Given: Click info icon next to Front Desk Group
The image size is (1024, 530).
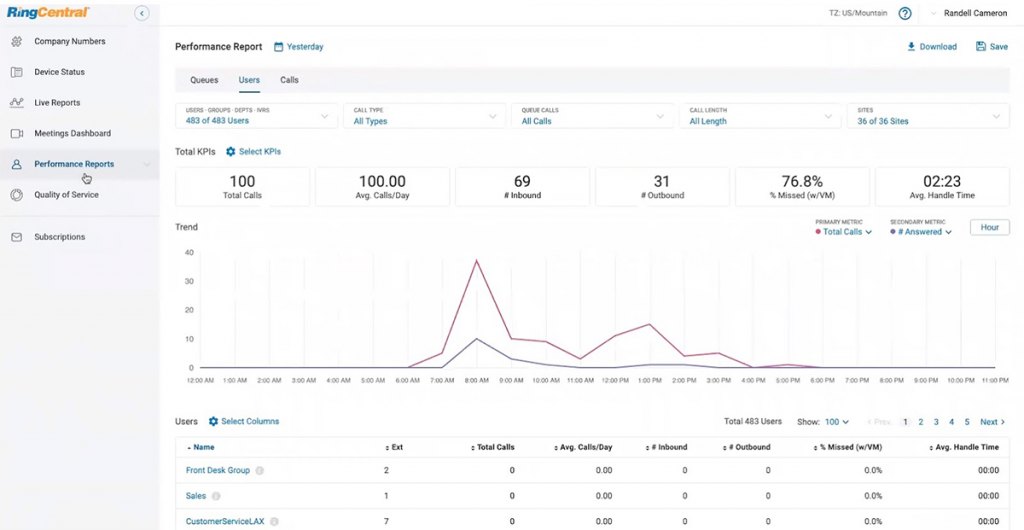Looking at the screenshot, I should [x=259, y=470].
